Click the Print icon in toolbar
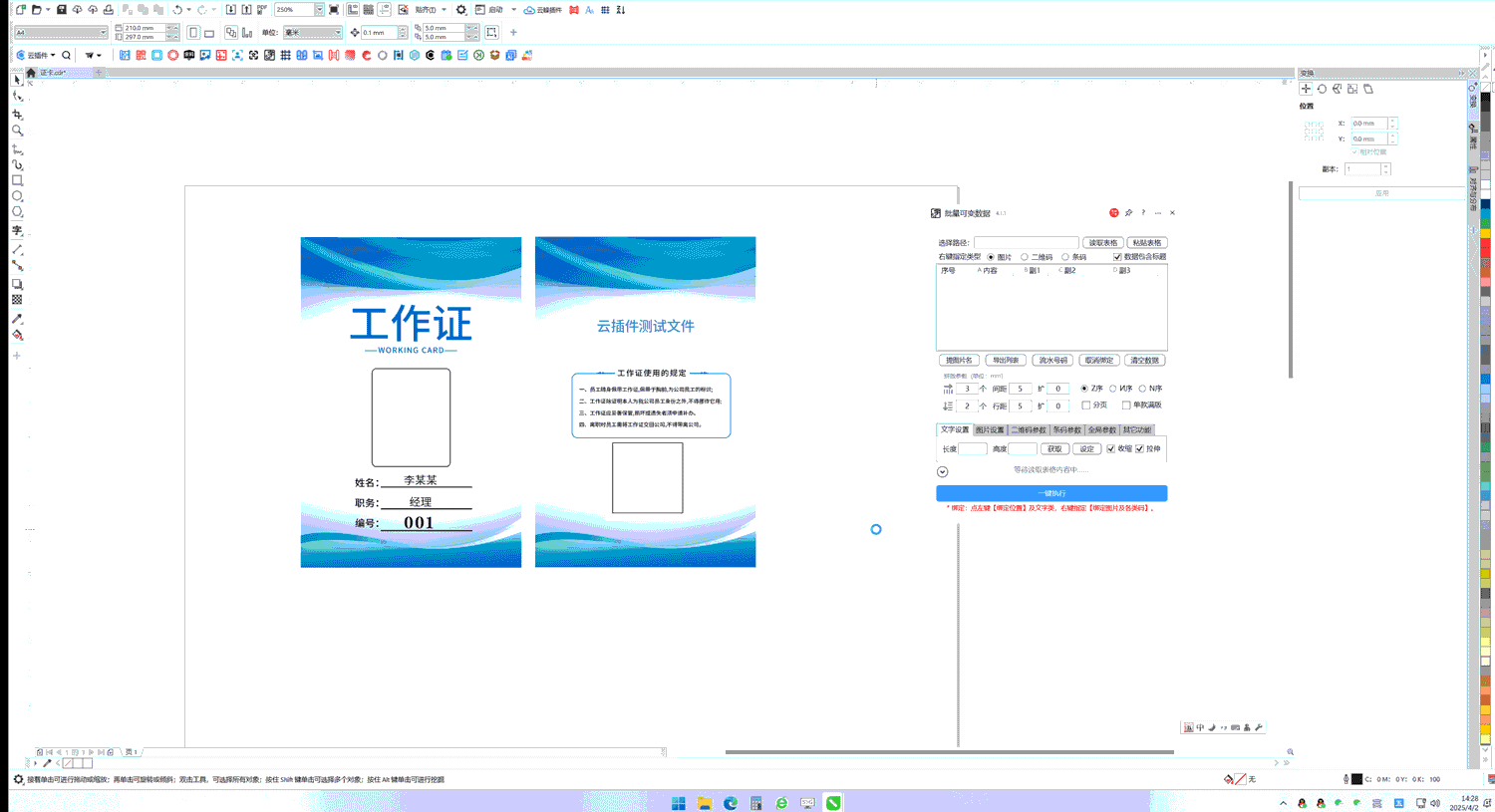Screen dimensions: 1495x812 (x=109, y=9)
